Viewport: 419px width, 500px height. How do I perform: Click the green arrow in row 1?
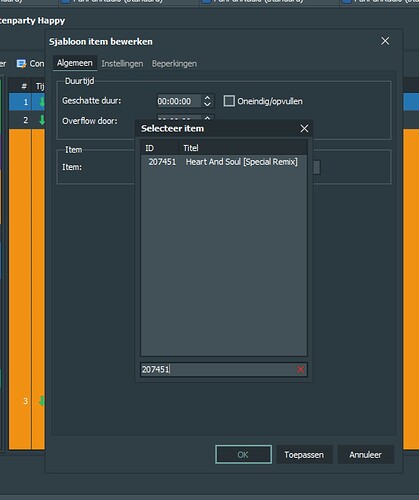pyautogui.click(x=42, y=102)
